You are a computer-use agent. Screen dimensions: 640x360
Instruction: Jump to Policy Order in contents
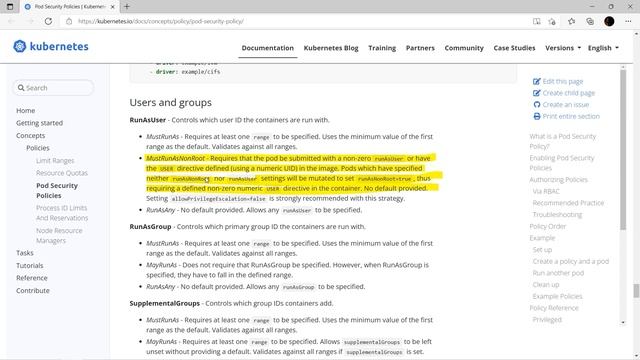pyautogui.click(x=547, y=226)
